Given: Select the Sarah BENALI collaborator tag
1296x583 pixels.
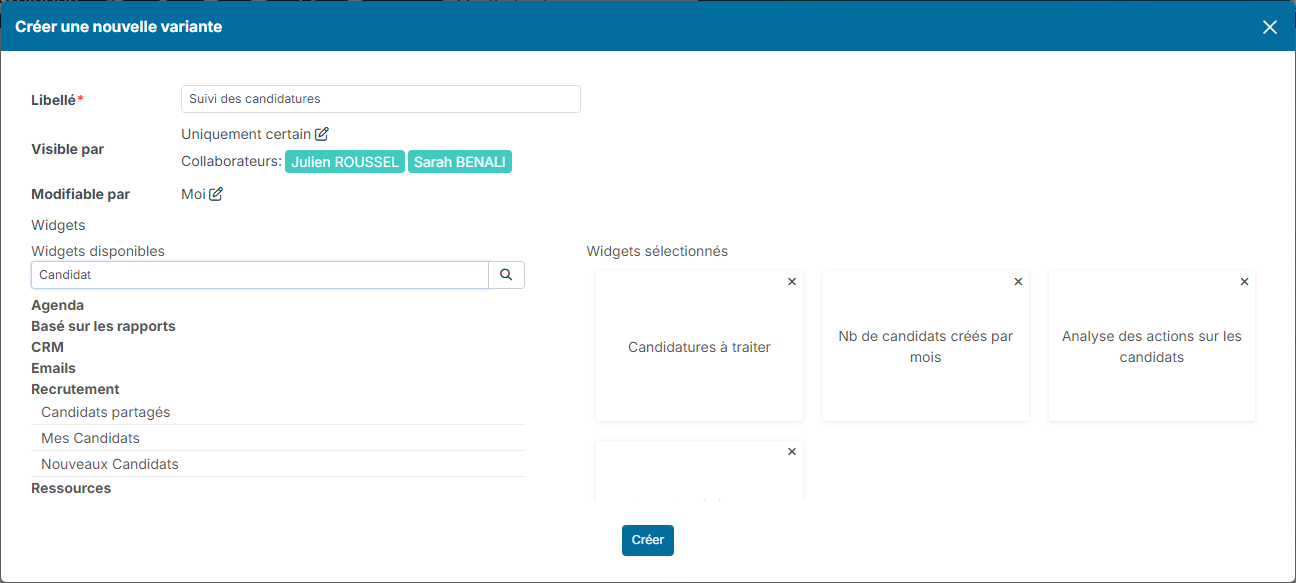Looking at the screenshot, I should coord(460,162).
